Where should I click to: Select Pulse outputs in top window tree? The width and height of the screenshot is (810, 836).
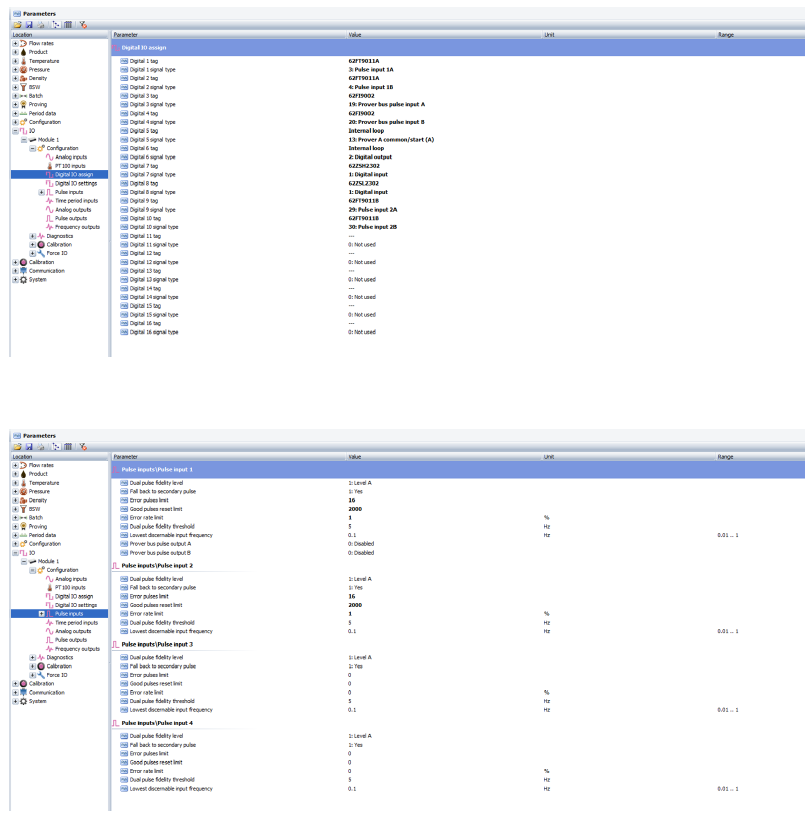tap(71, 218)
